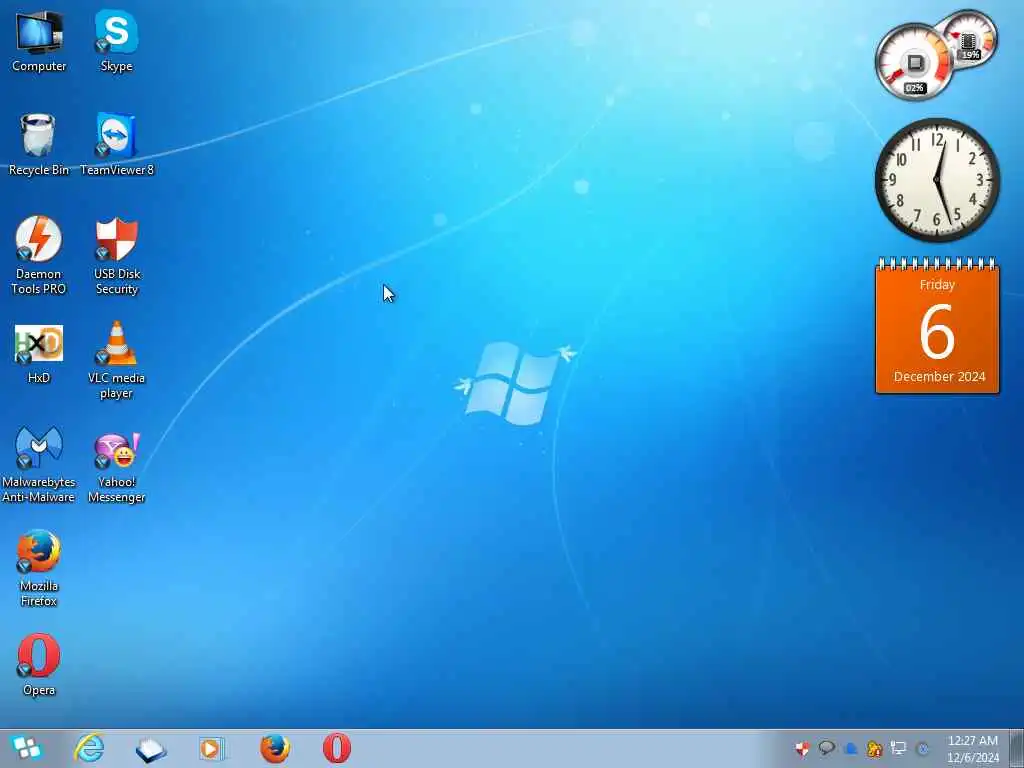Select the Mozilla Firefox desktop shortcut
This screenshot has width=1024, height=768.
pyautogui.click(x=39, y=568)
